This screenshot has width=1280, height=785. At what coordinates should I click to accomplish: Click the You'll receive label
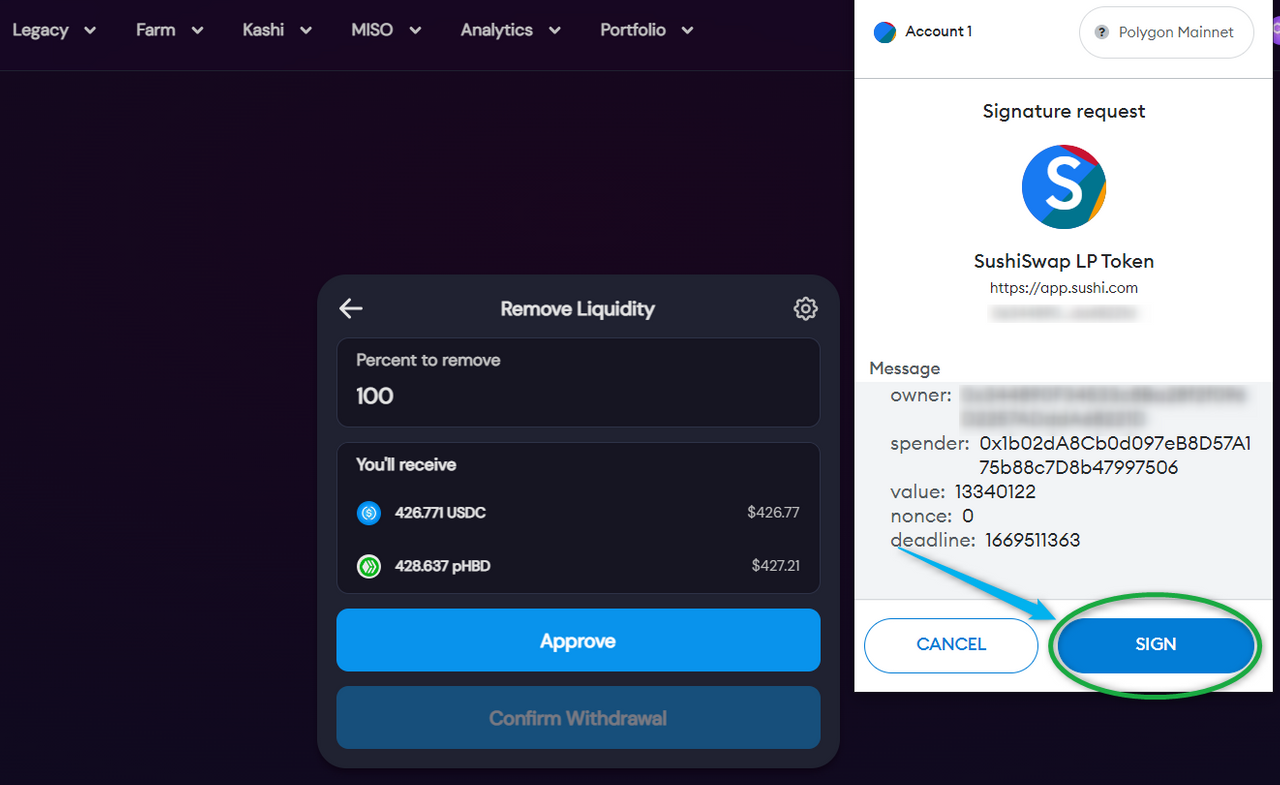click(406, 465)
